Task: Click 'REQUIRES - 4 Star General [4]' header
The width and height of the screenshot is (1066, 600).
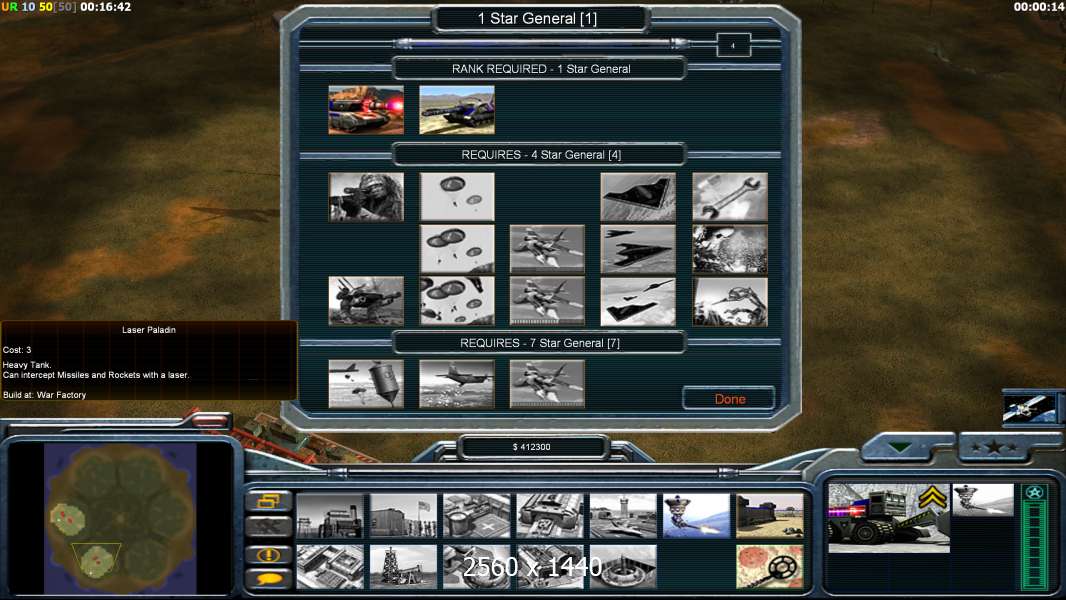Action: tap(541, 154)
